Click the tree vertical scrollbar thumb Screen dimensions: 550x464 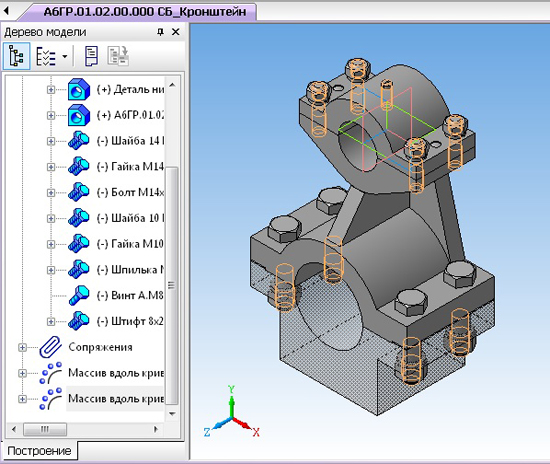pyautogui.click(x=172, y=285)
